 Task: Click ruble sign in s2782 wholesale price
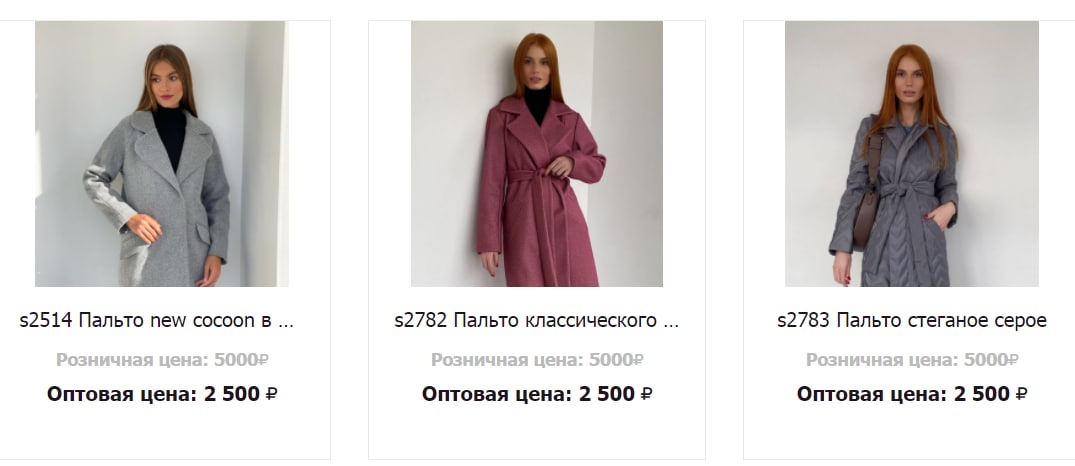click(647, 394)
